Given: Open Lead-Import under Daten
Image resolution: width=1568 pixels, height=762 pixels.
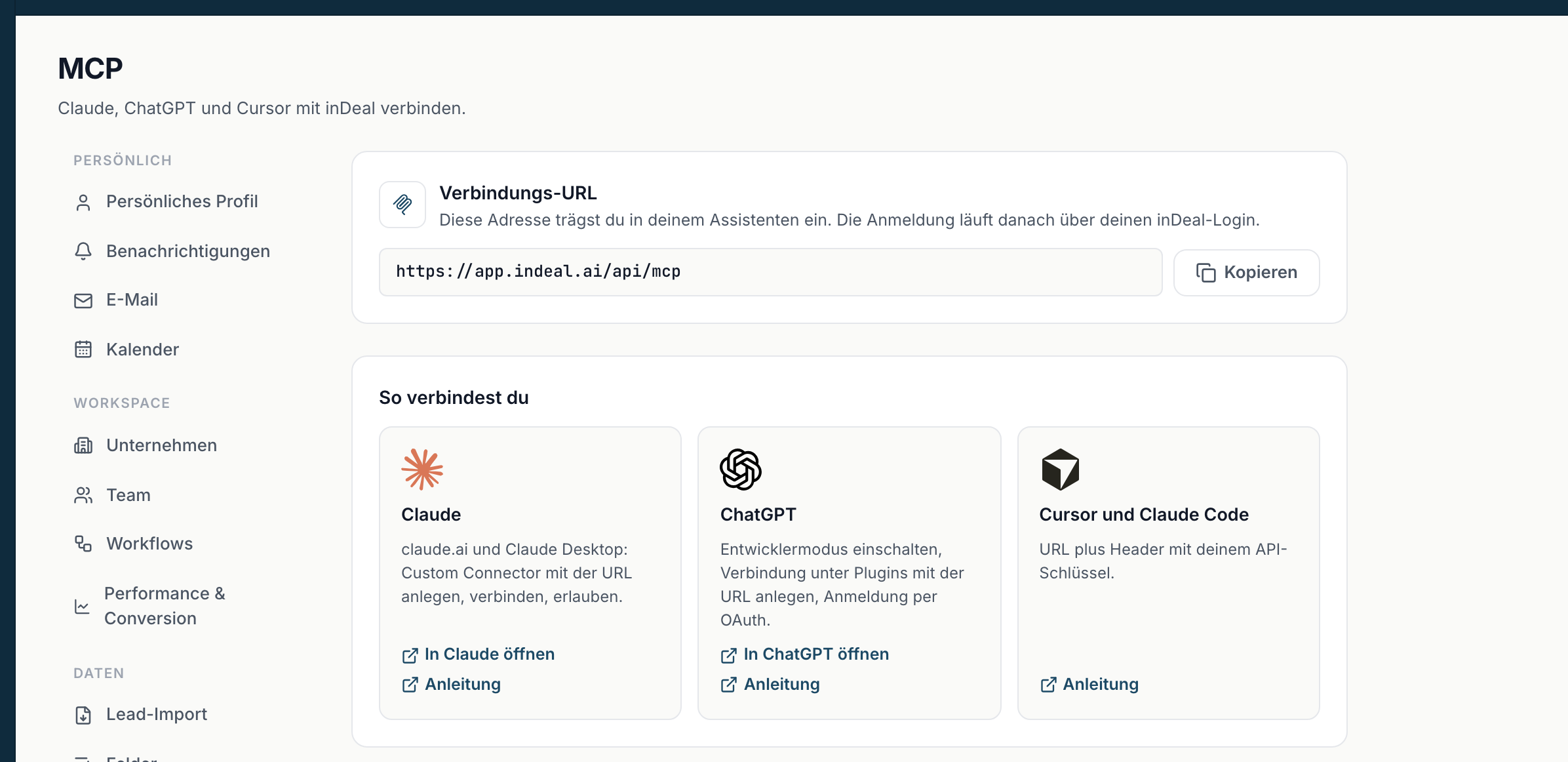Looking at the screenshot, I should pyautogui.click(x=157, y=714).
